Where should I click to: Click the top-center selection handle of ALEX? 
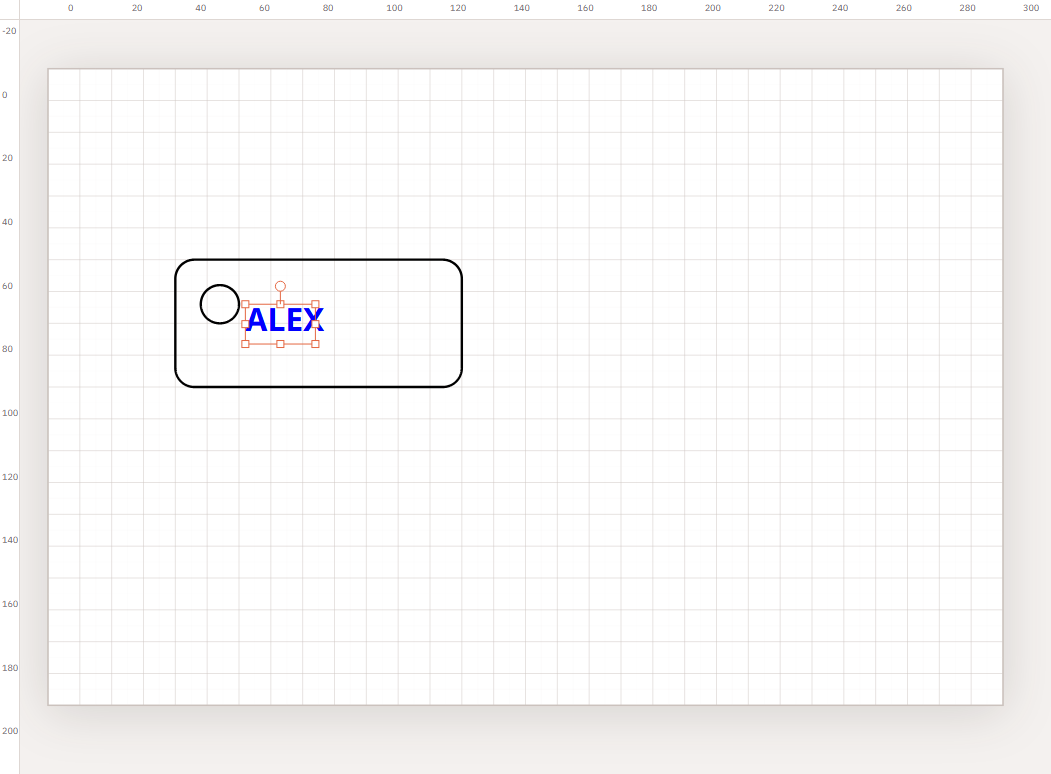coord(280,304)
